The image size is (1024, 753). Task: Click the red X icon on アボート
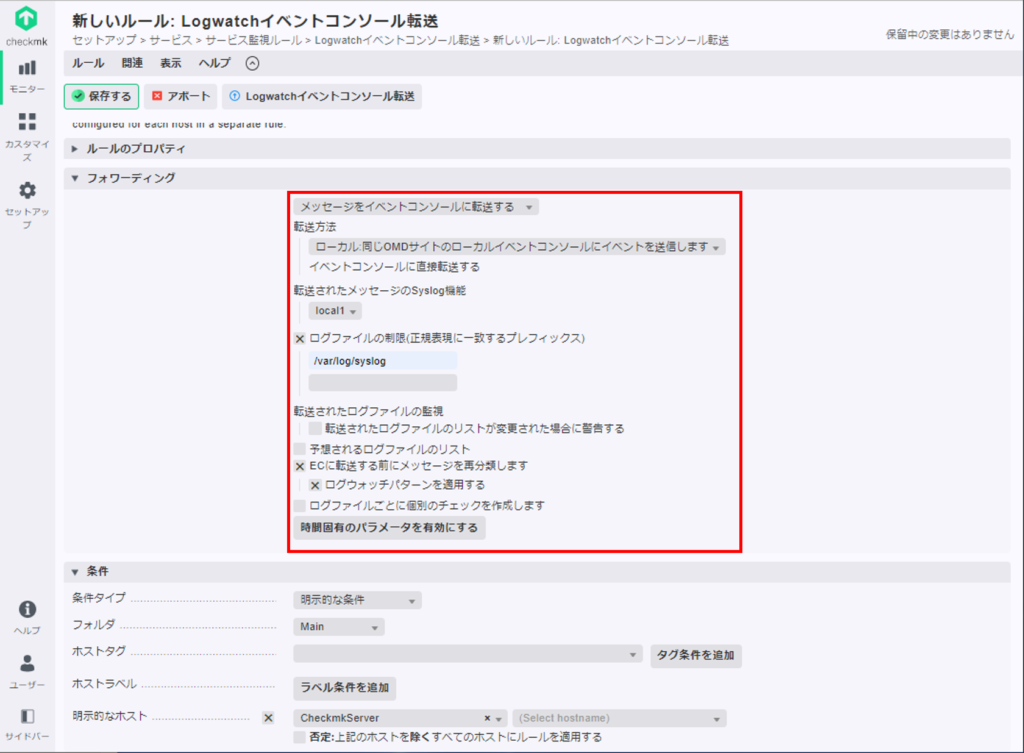pos(157,96)
